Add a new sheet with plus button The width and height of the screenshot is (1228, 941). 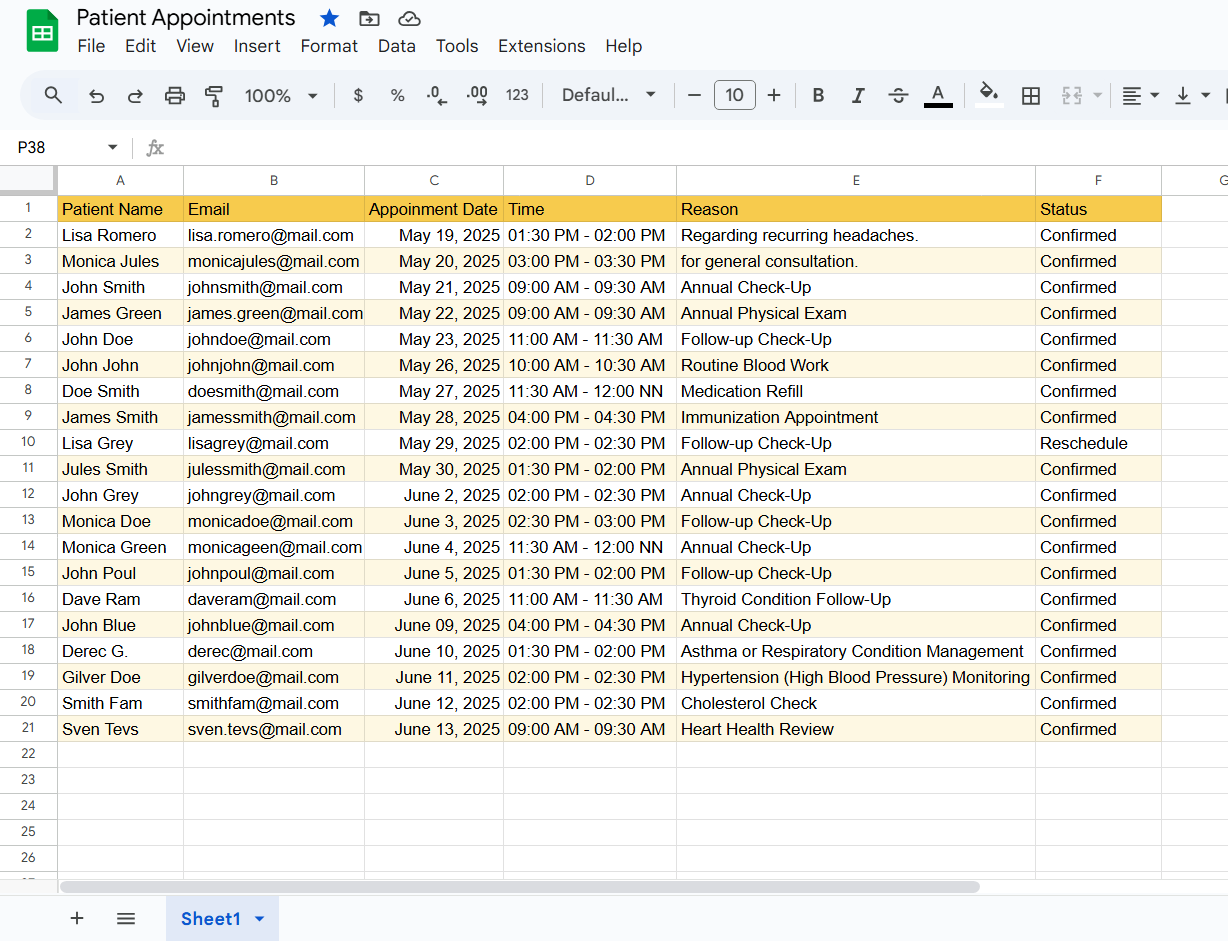(x=77, y=918)
